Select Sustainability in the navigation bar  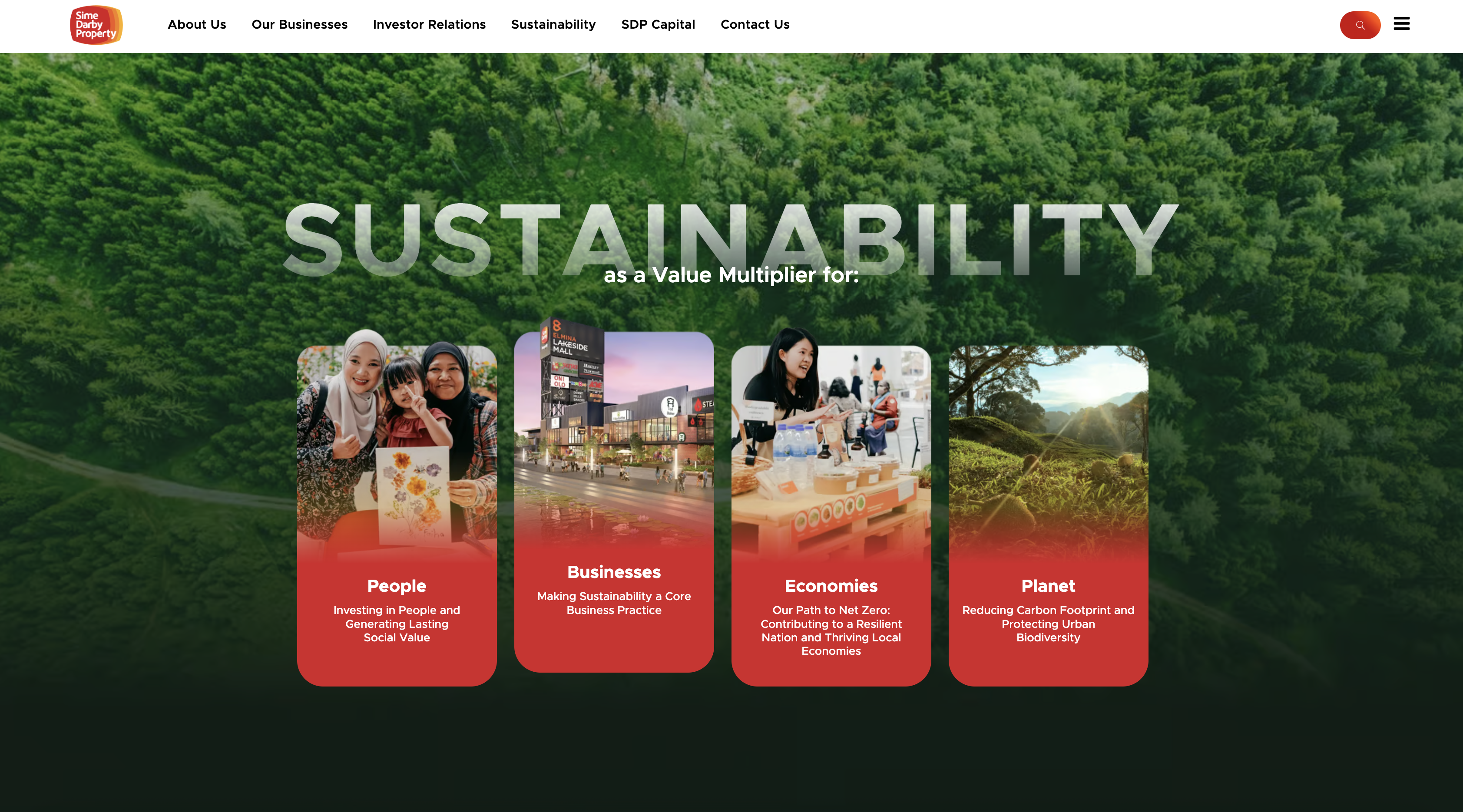[553, 24]
